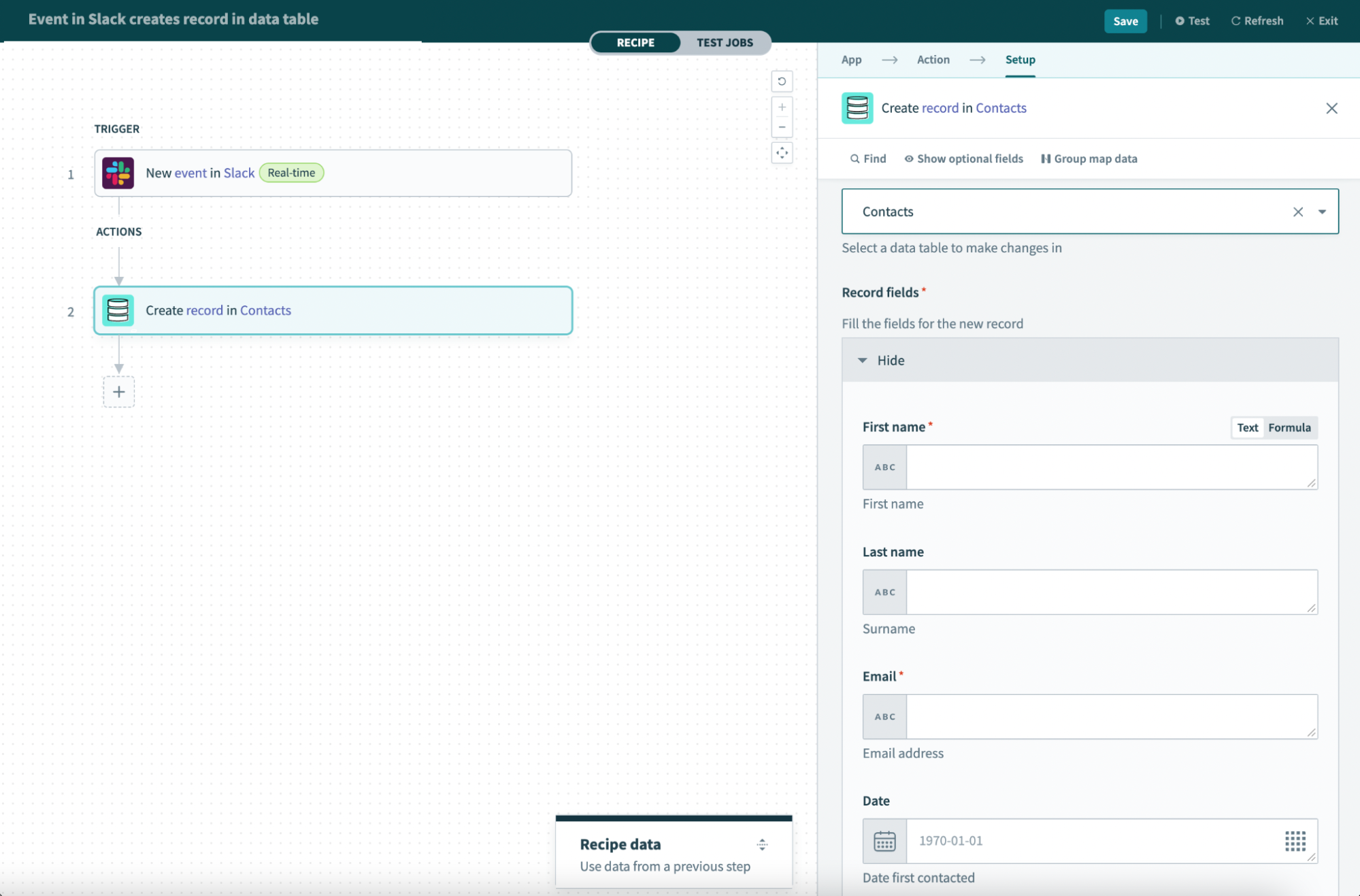1360x896 pixels.
Task: Open the data pill grid icon in Date field
Action: pyautogui.click(x=1295, y=841)
